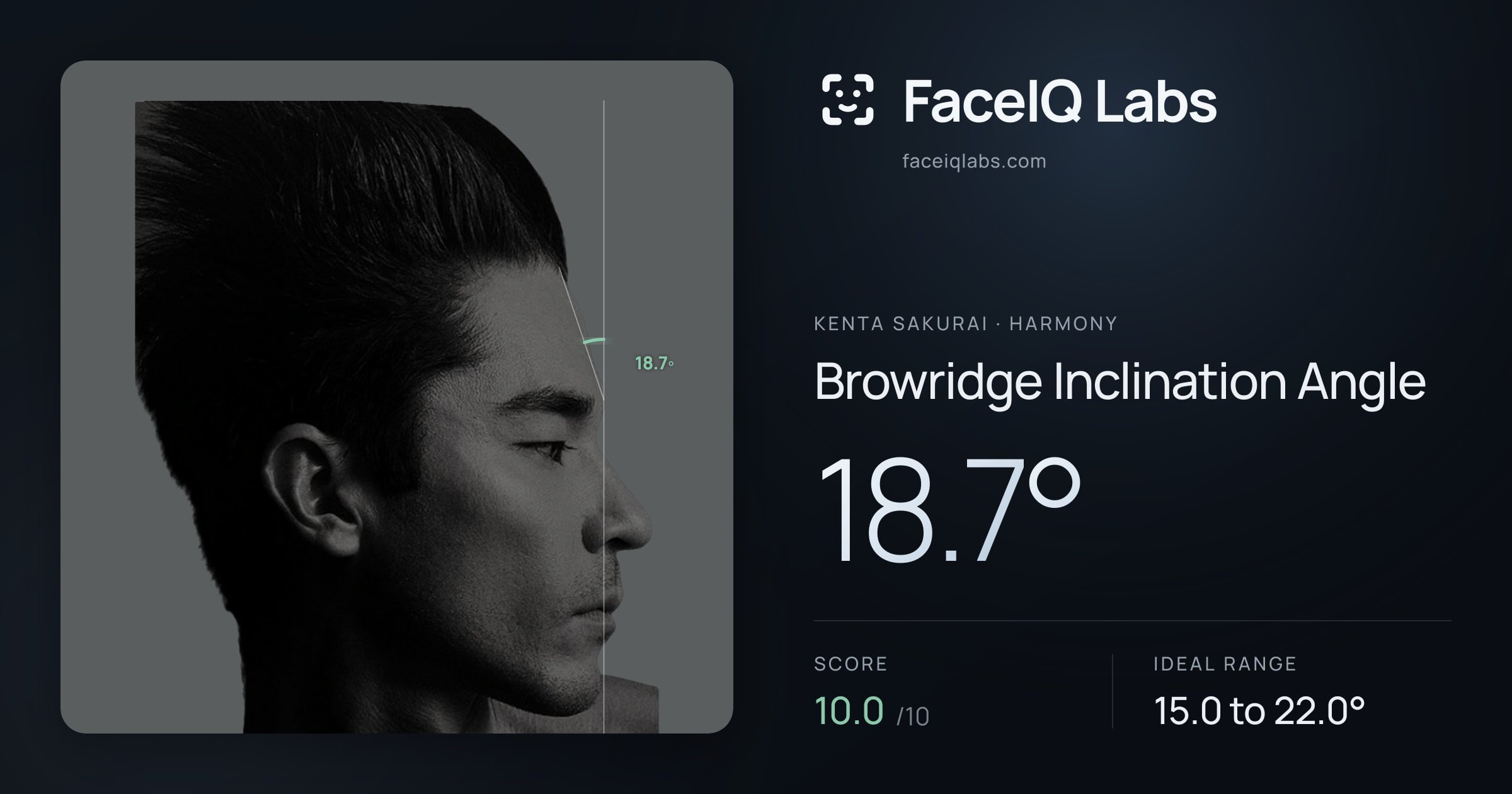Click the green 18.7° annotation on the photo
Screen dimensions: 1512x794
pos(654,364)
